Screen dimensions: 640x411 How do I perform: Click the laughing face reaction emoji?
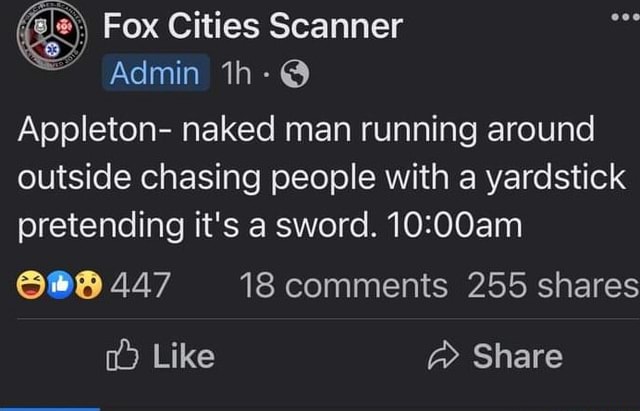point(30,284)
